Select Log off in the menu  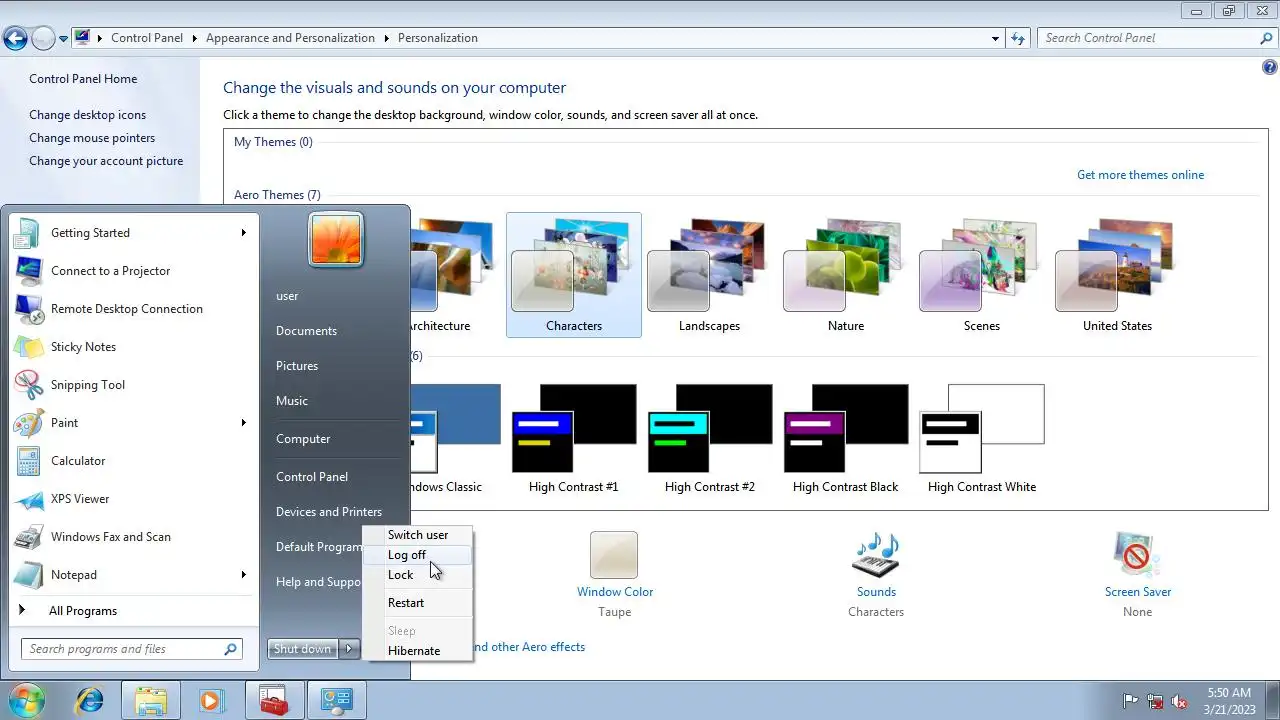[417, 555]
